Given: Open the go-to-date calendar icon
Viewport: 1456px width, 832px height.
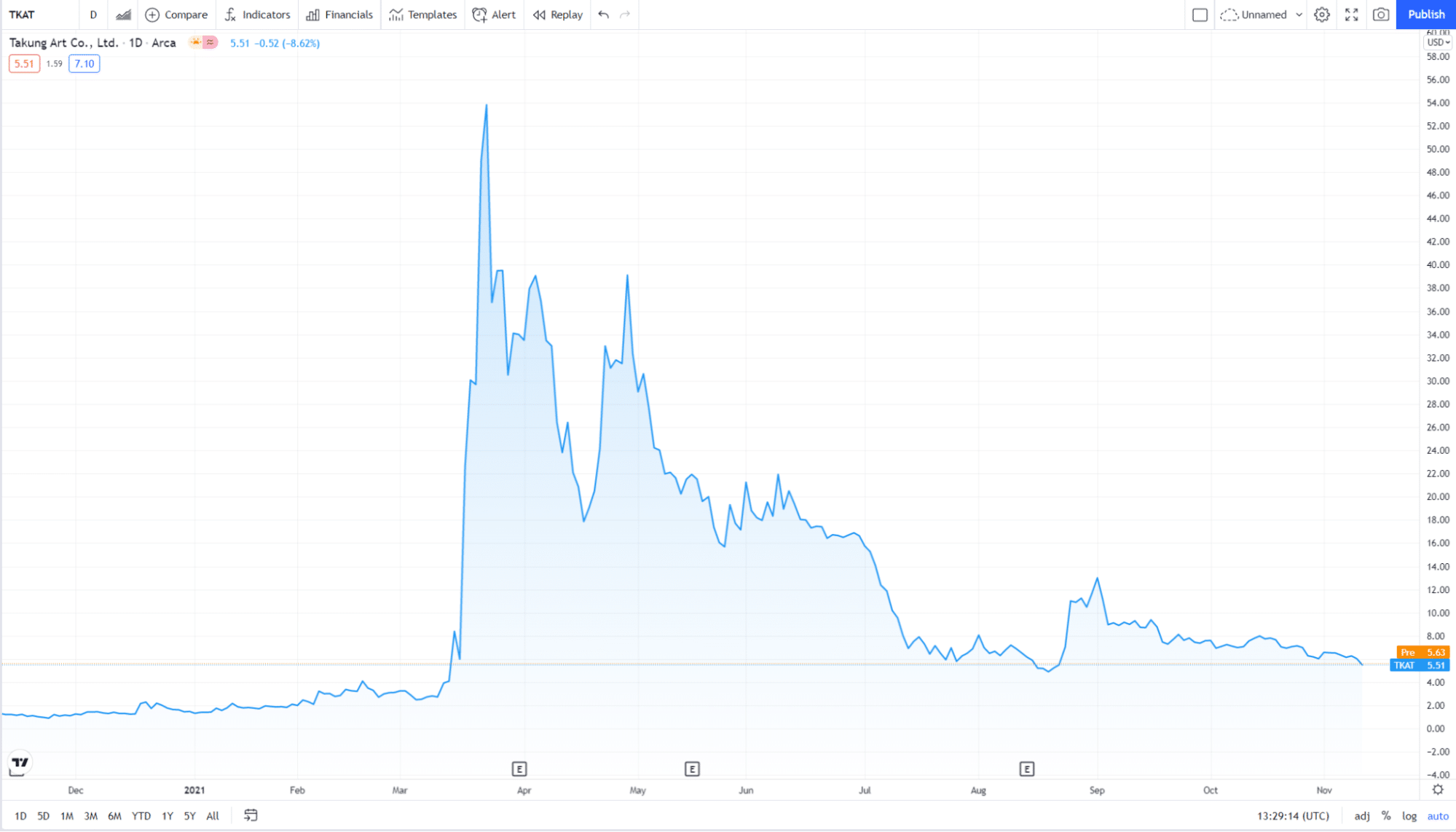Looking at the screenshot, I should [251, 815].
